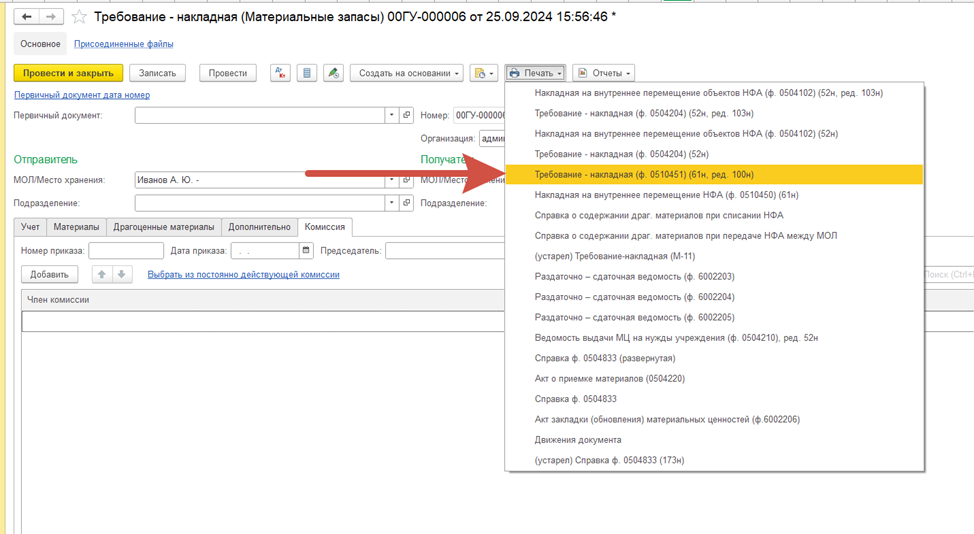This screenshot has height=534, width=974.
Task: Go back with the left arrow button
Action: 27,17
